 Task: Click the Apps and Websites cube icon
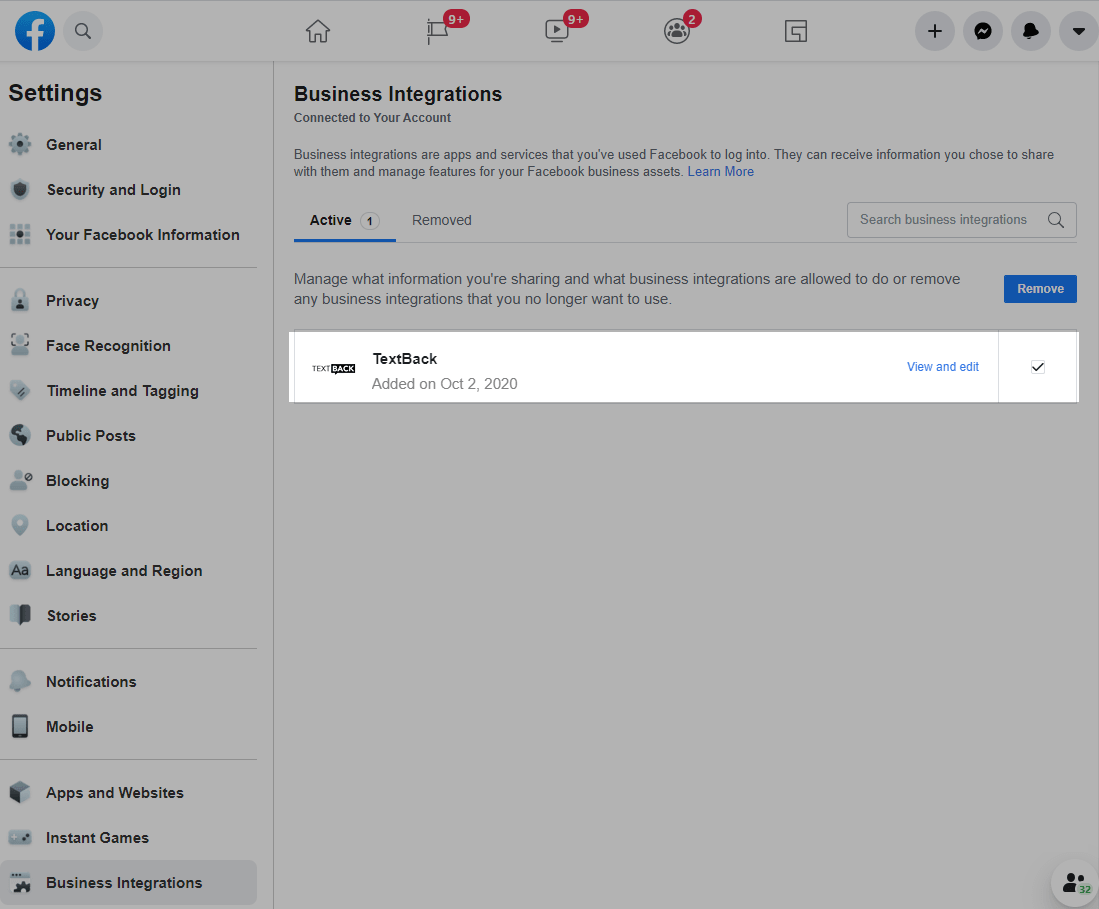coord(20,793)
